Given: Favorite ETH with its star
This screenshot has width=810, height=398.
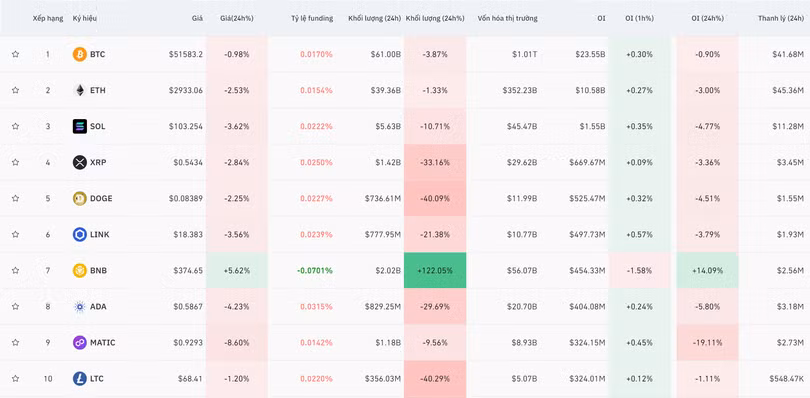Looking at the screenshot, I should (15, 90).
